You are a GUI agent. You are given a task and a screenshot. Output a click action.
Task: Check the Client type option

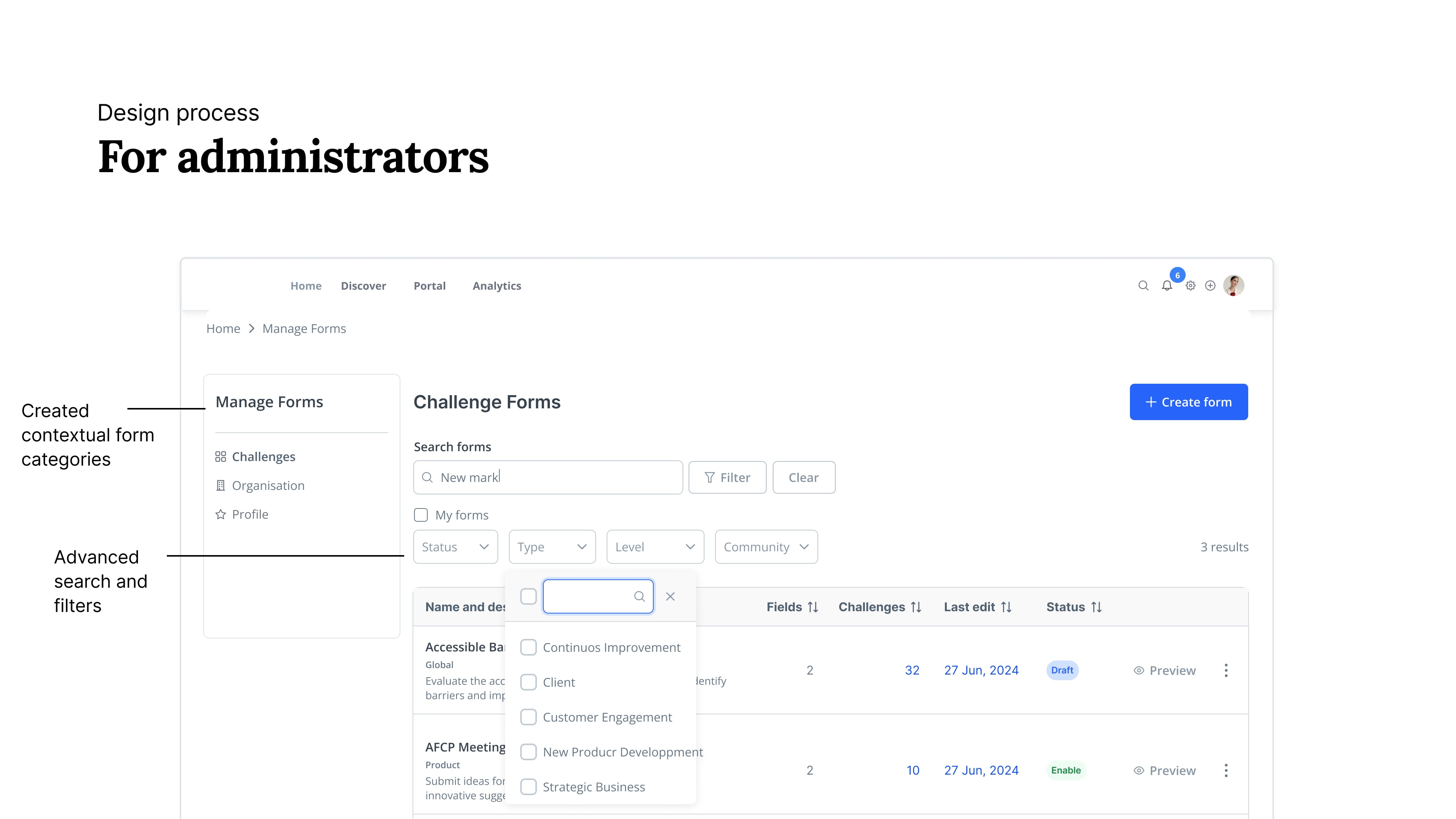point(529,682)
